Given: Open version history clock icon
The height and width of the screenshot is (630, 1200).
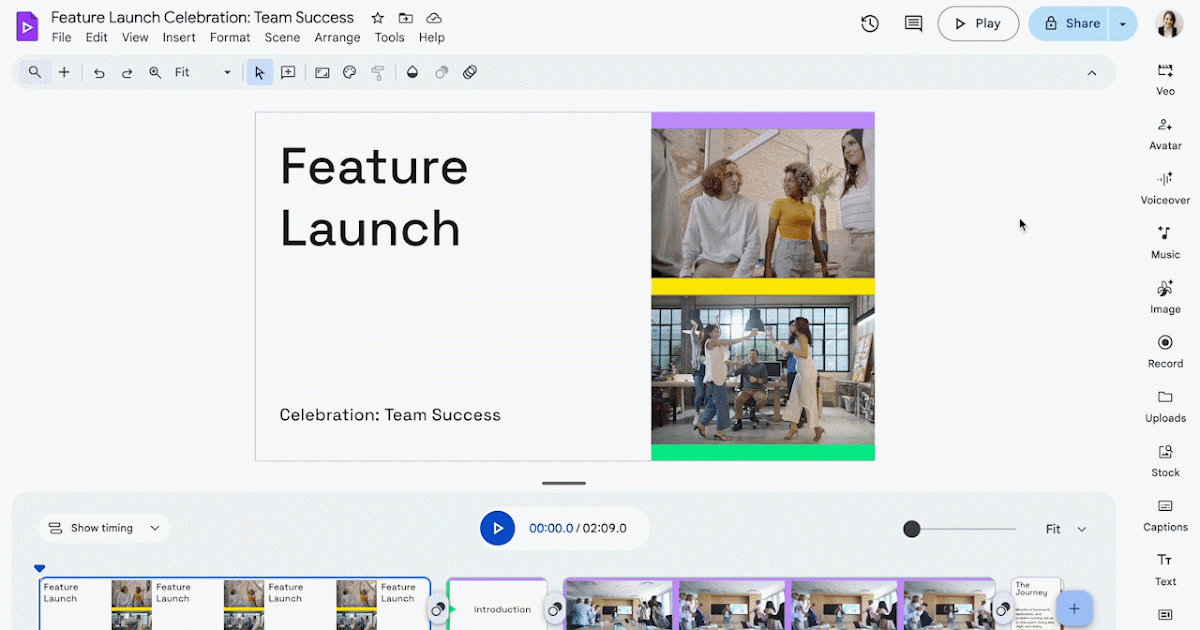Looking at the screenshot, I should (x=870, y=24).
